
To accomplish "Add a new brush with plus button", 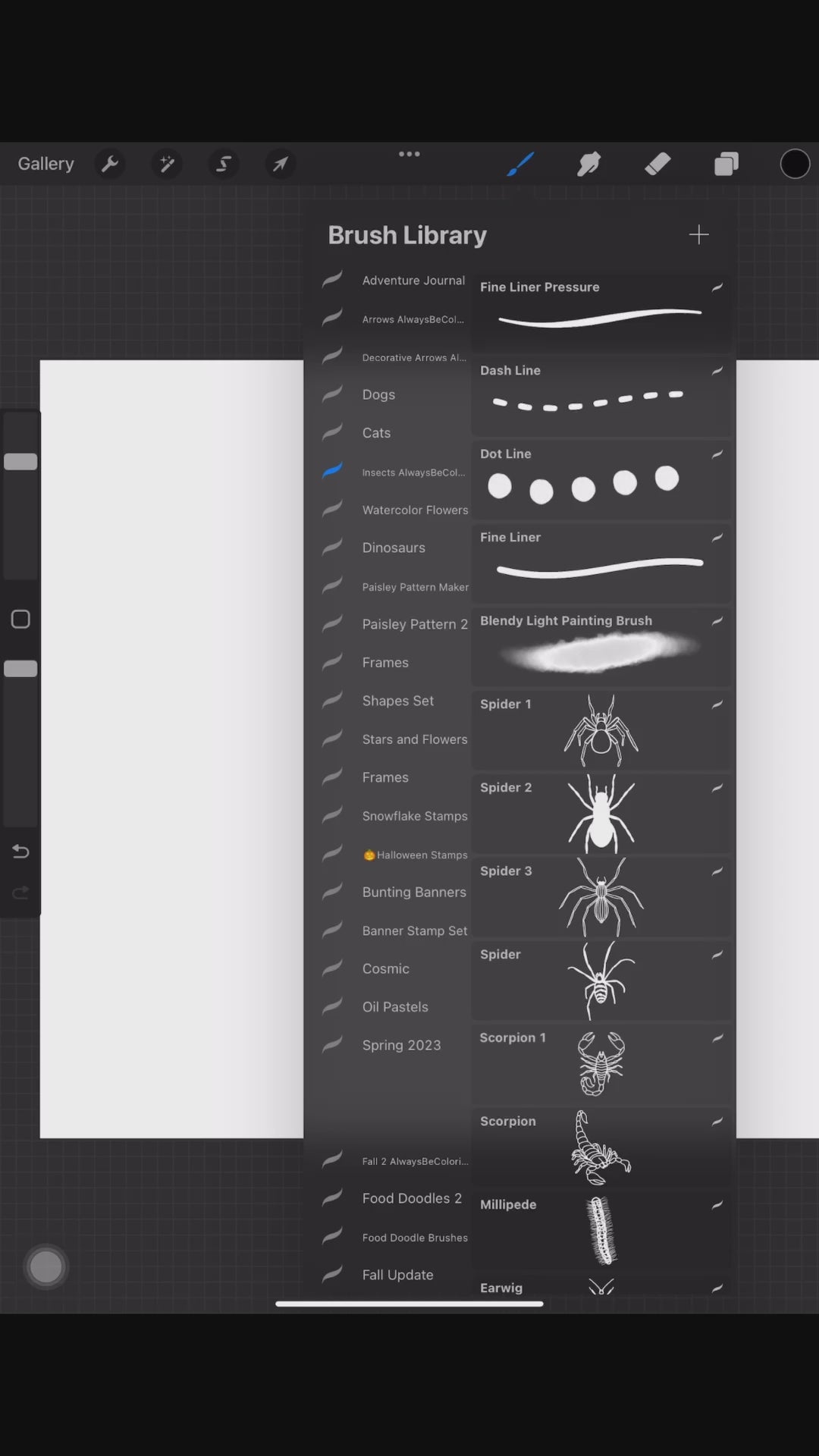I will click(x=698, y=235).
